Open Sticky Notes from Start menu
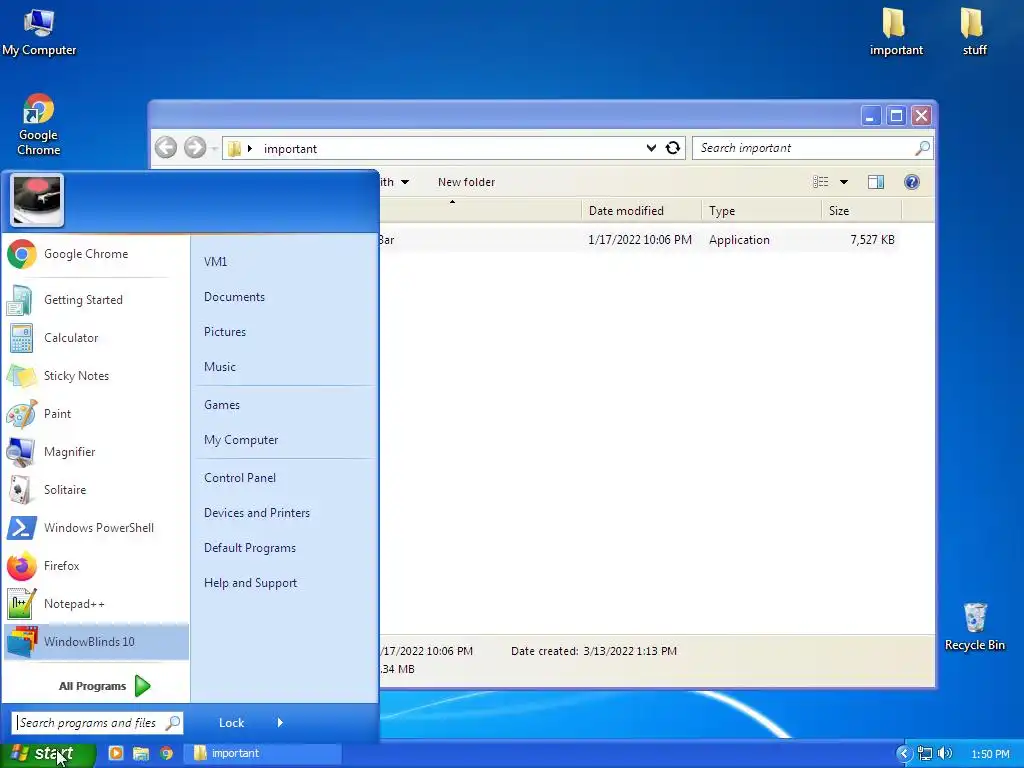This screenshot has width=1024, height=768. [x=95, y=376]
